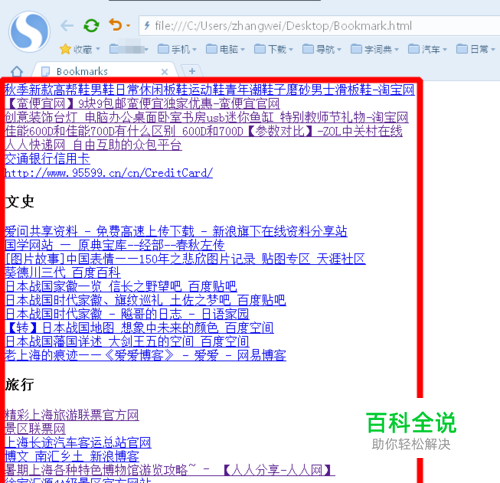Open the 汽车 bookmark folder
Screen dimensions: 500x483
[x=427, y=49]
